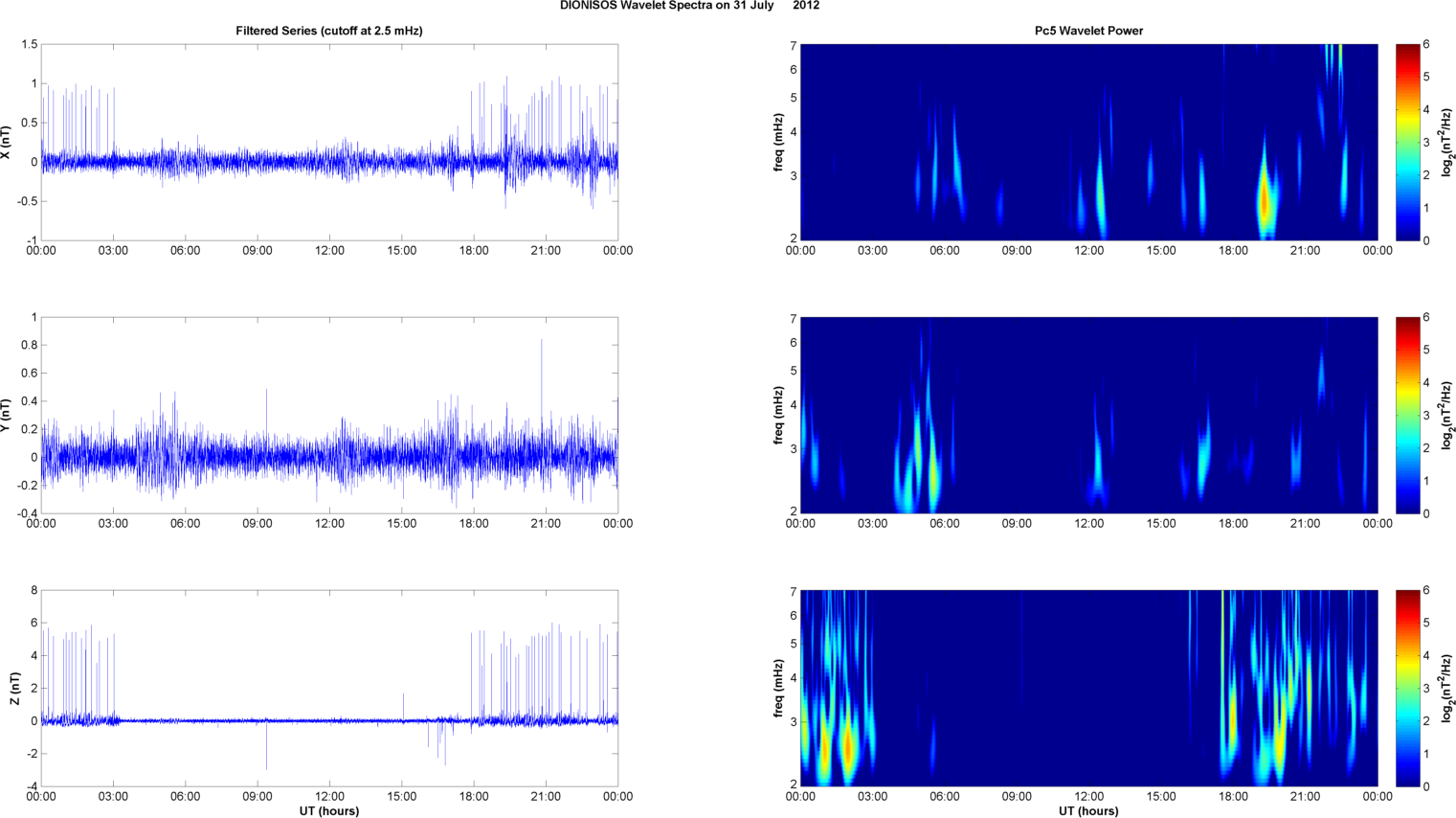Click the "18:00" tick under Y series plot

(474, 524)
